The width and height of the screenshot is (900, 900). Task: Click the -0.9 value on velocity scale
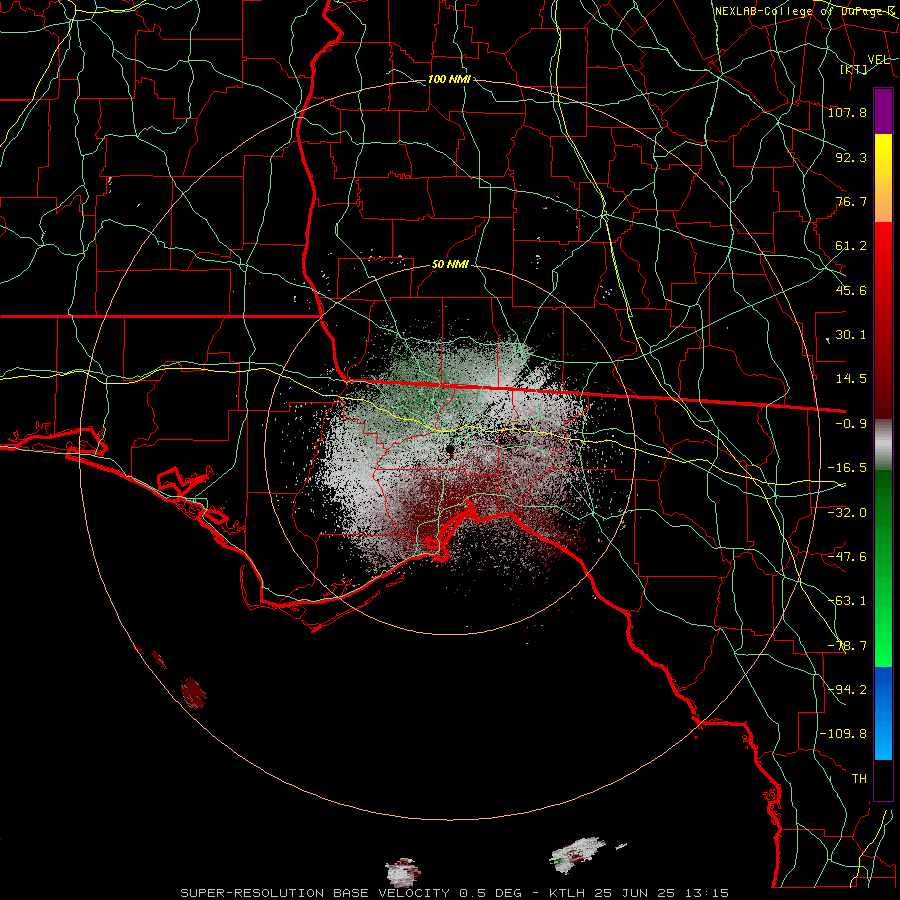click(x=851, y=424)
